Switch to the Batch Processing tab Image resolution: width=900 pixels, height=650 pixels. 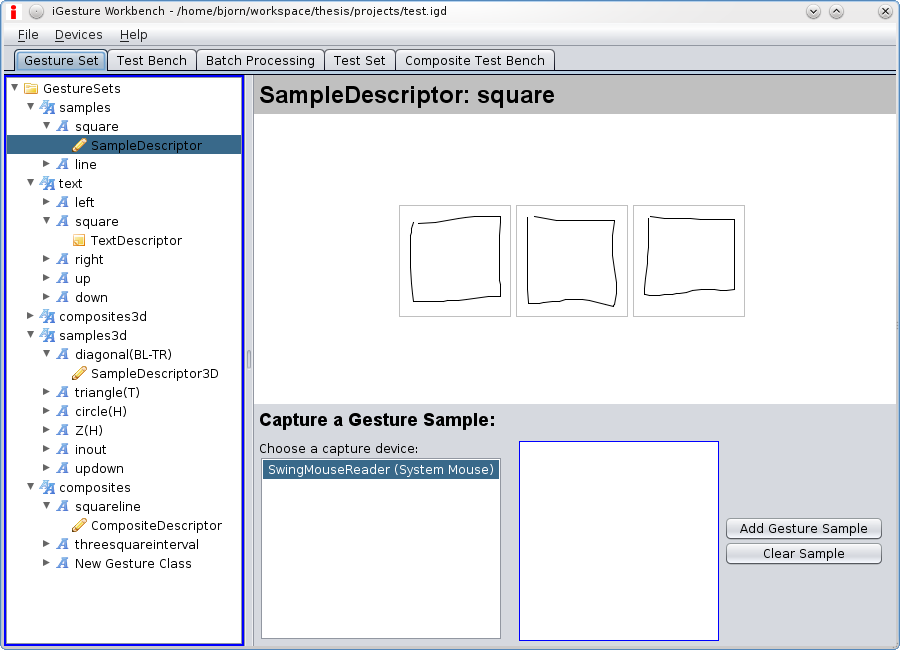[x=260, y=61]
